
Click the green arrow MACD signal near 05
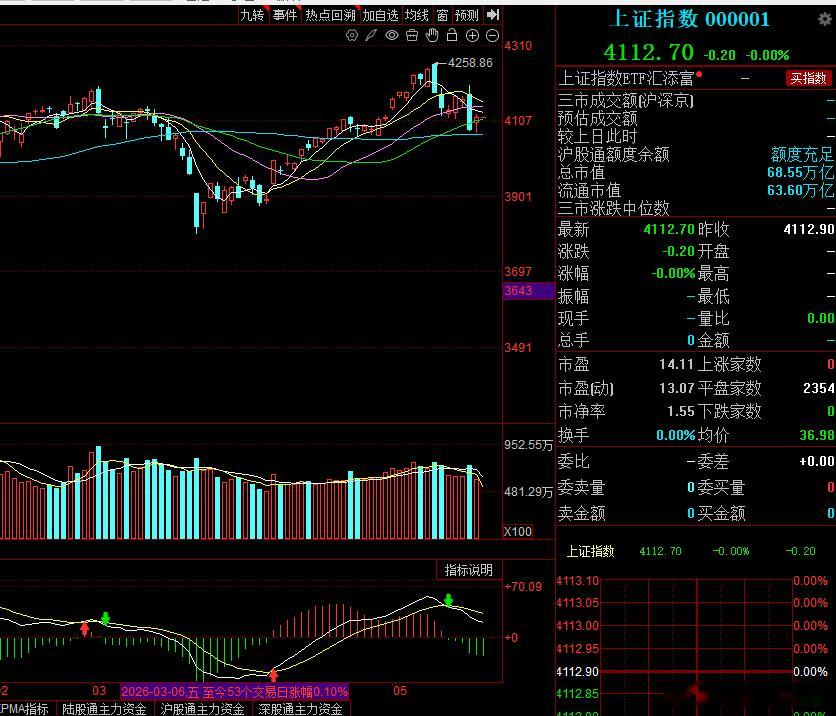448,600
